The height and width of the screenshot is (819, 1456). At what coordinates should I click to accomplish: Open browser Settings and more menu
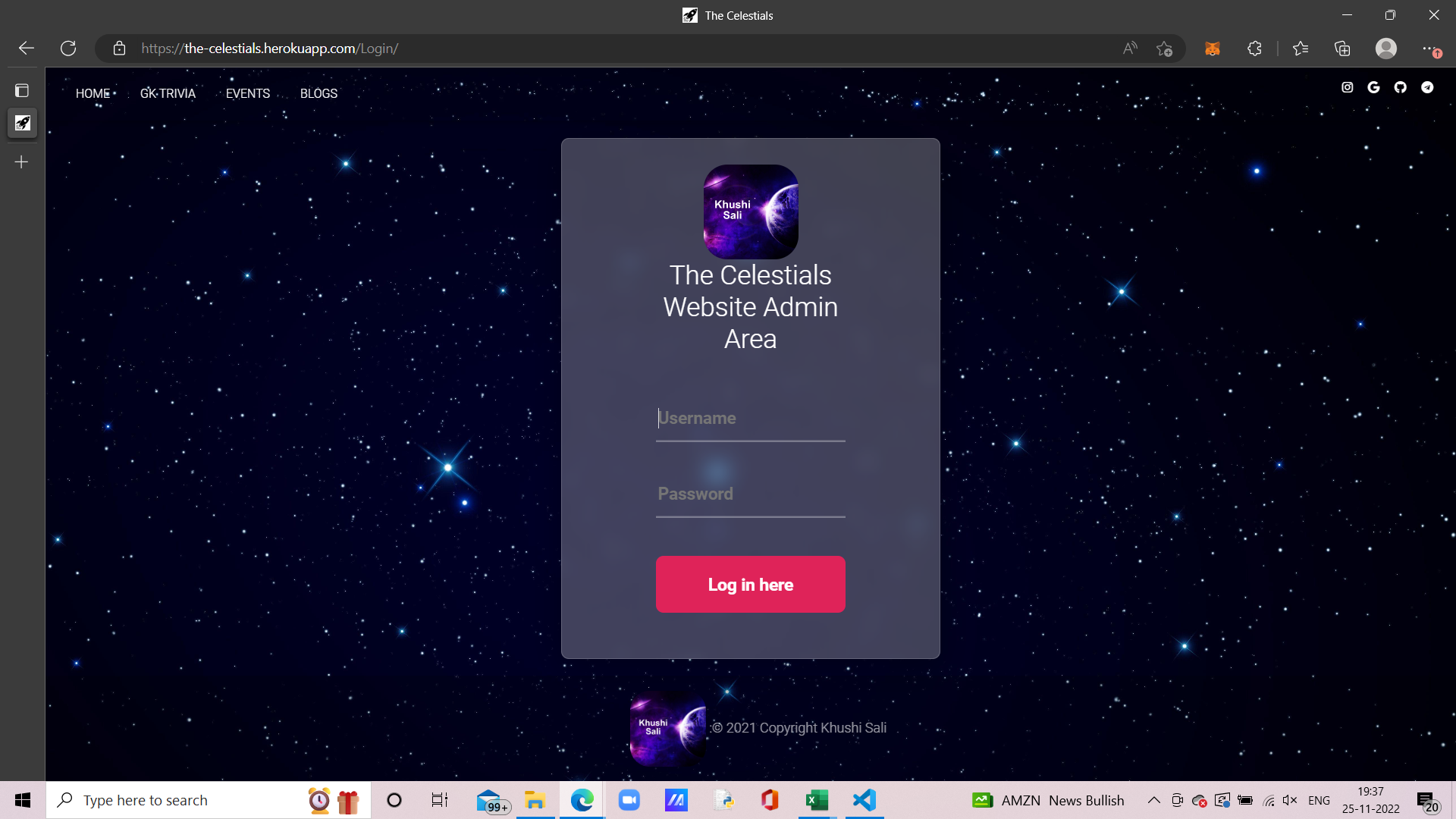click(1429, 49)
